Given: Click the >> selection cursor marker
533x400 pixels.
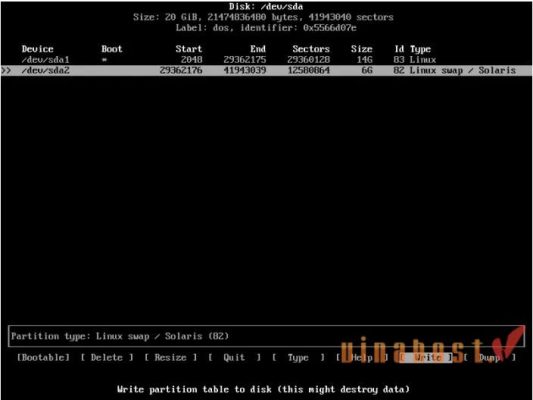Looking at the screenshot, I should pyautogui.click(x=6, y=70).
